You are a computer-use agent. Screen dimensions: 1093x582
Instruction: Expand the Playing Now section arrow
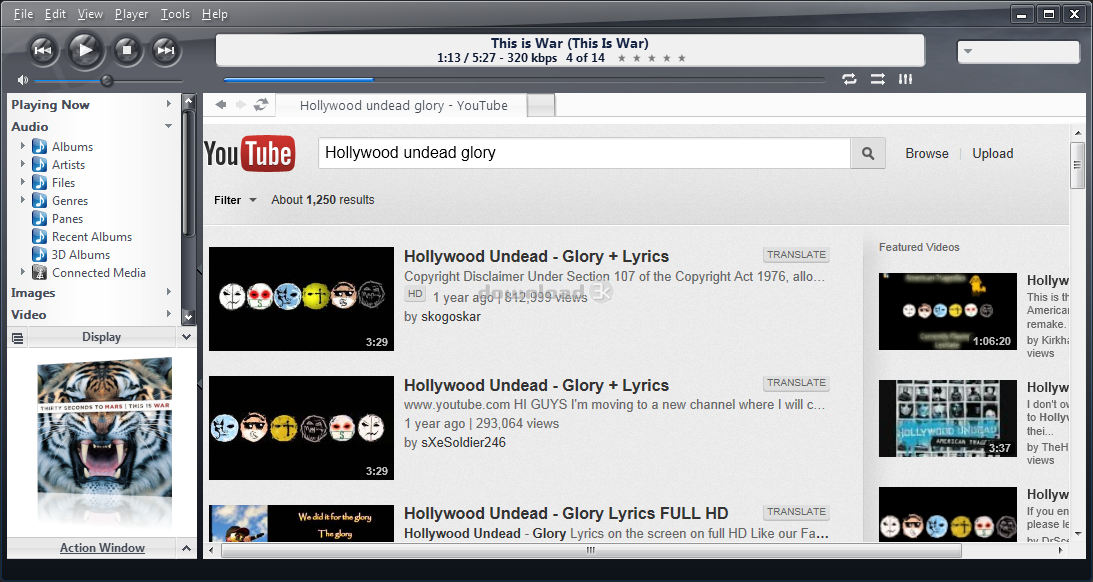[x=169, y=104]
